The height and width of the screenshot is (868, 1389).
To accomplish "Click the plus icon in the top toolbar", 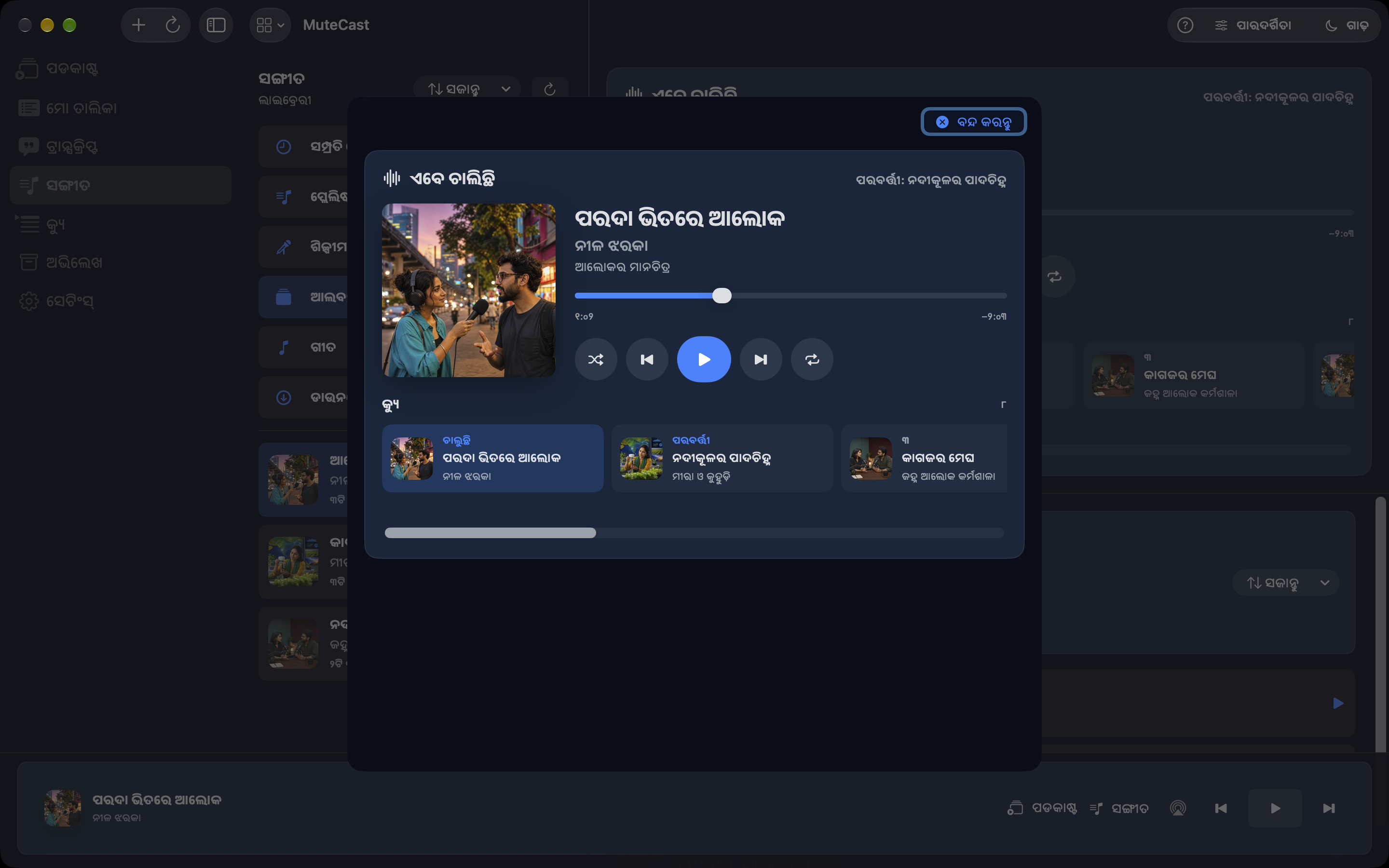I will pos(138,25).
